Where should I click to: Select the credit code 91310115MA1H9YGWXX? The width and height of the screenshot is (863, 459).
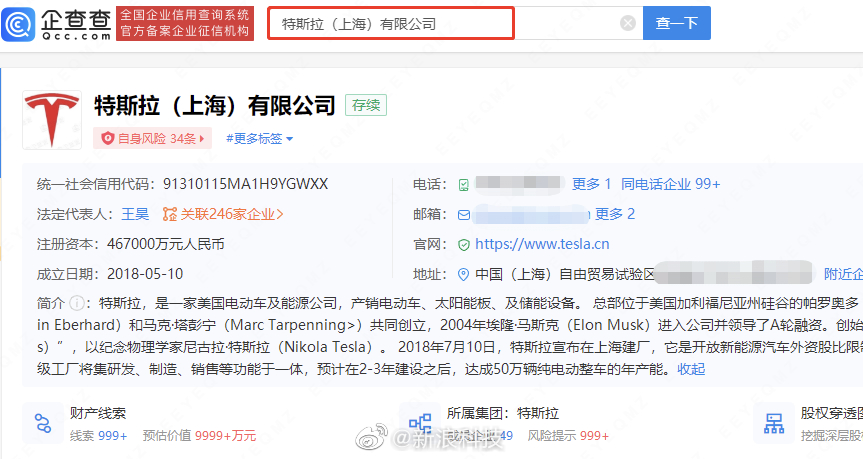pos(245,184)
